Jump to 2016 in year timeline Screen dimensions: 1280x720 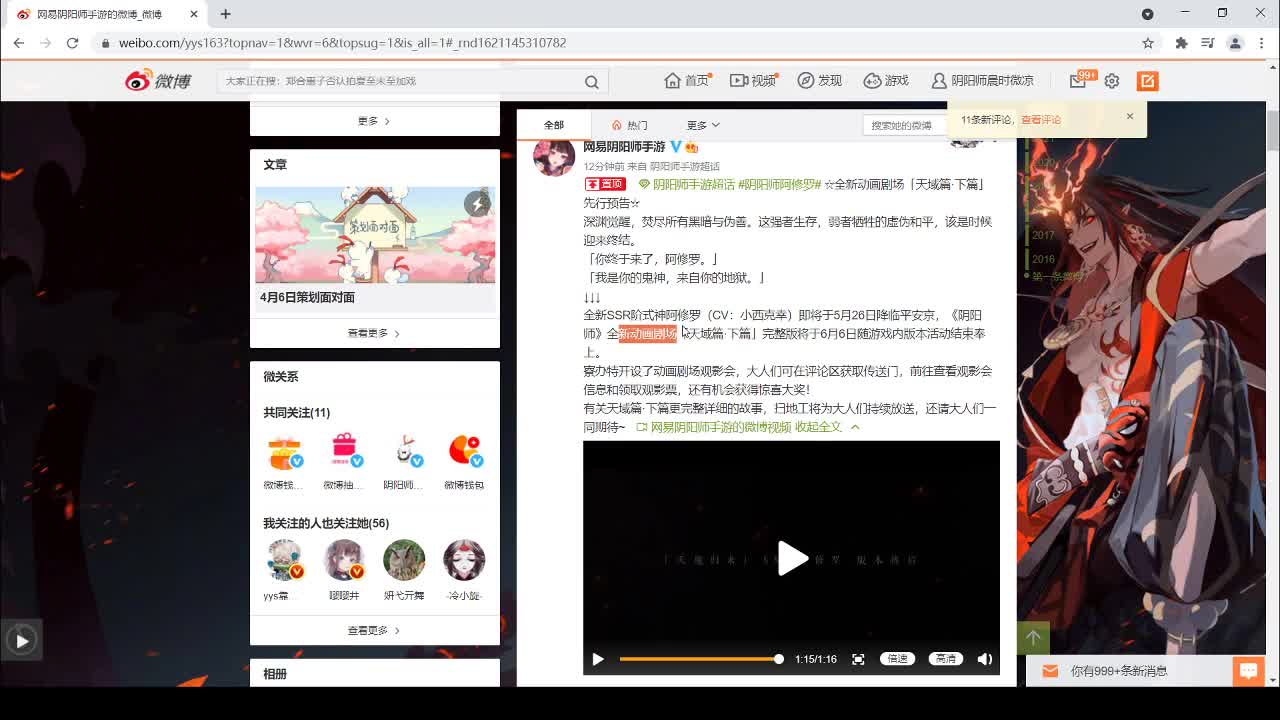[1043, 259]
